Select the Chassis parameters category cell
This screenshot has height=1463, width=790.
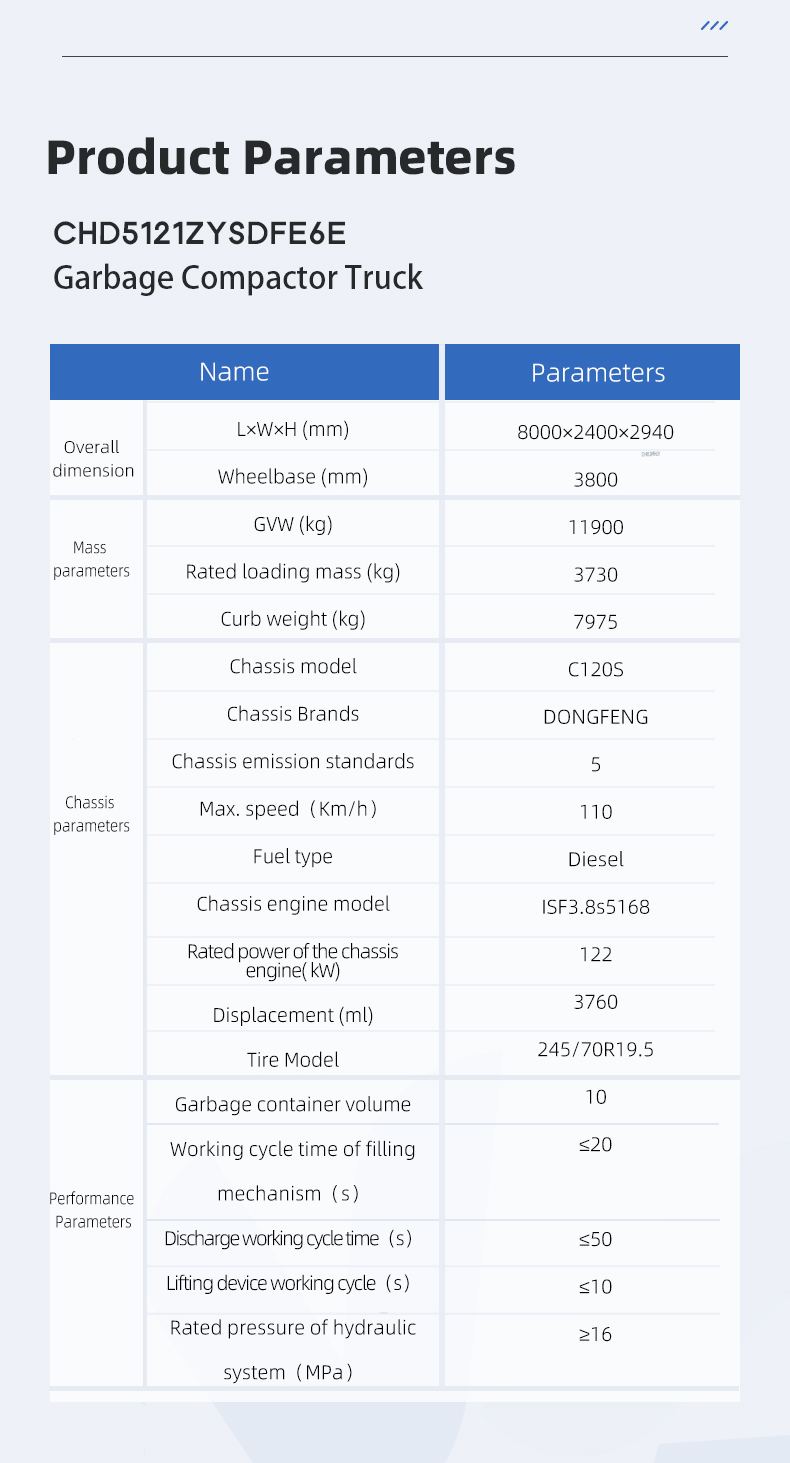coord(91,814)
